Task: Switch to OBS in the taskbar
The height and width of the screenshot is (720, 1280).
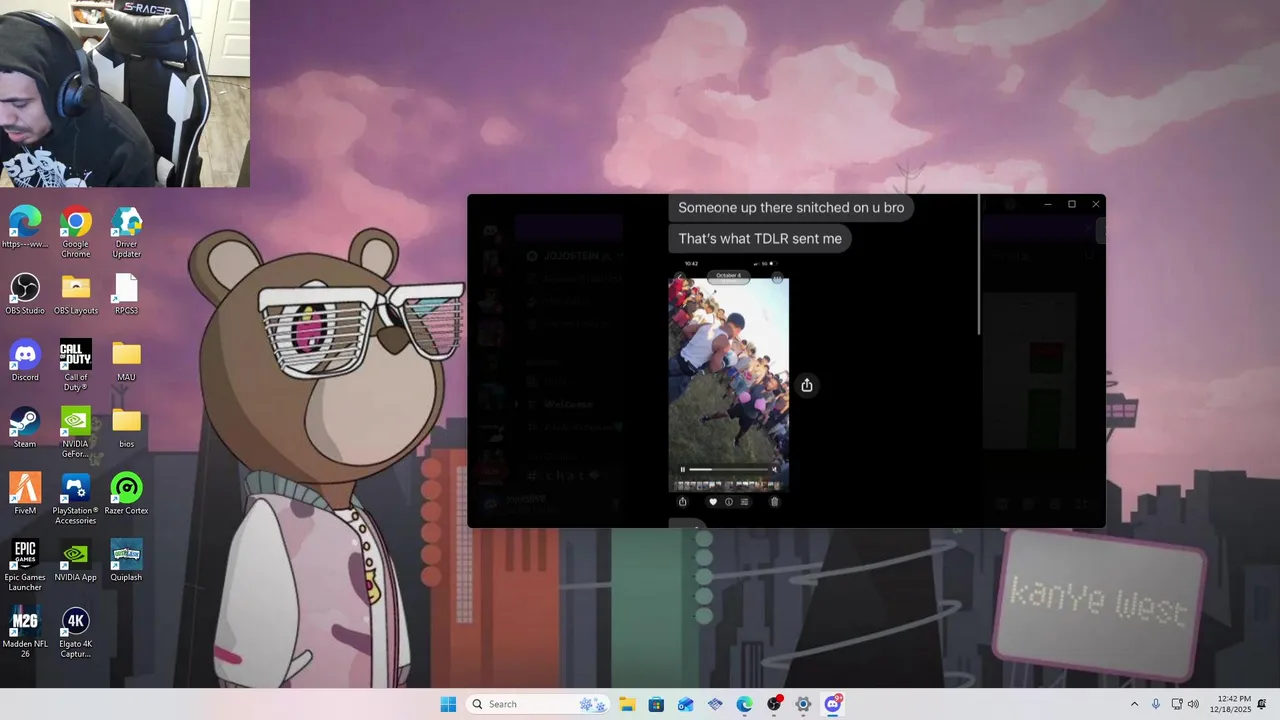Action: (x=774, y=704)
